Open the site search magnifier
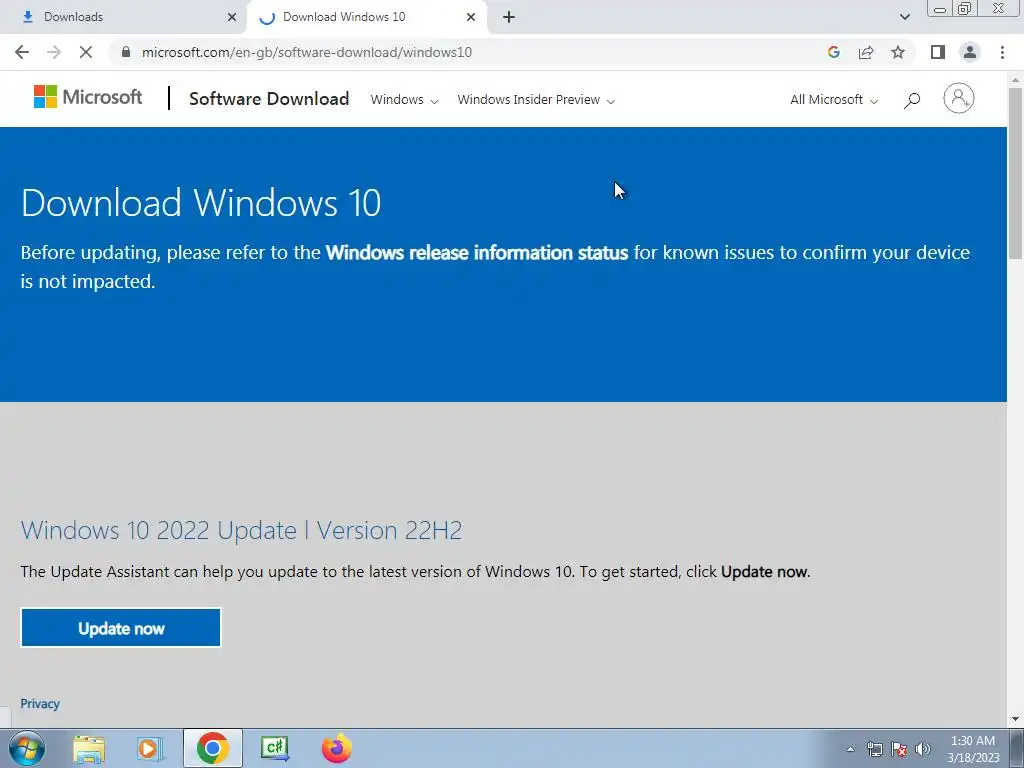 [x=912, y=100]
